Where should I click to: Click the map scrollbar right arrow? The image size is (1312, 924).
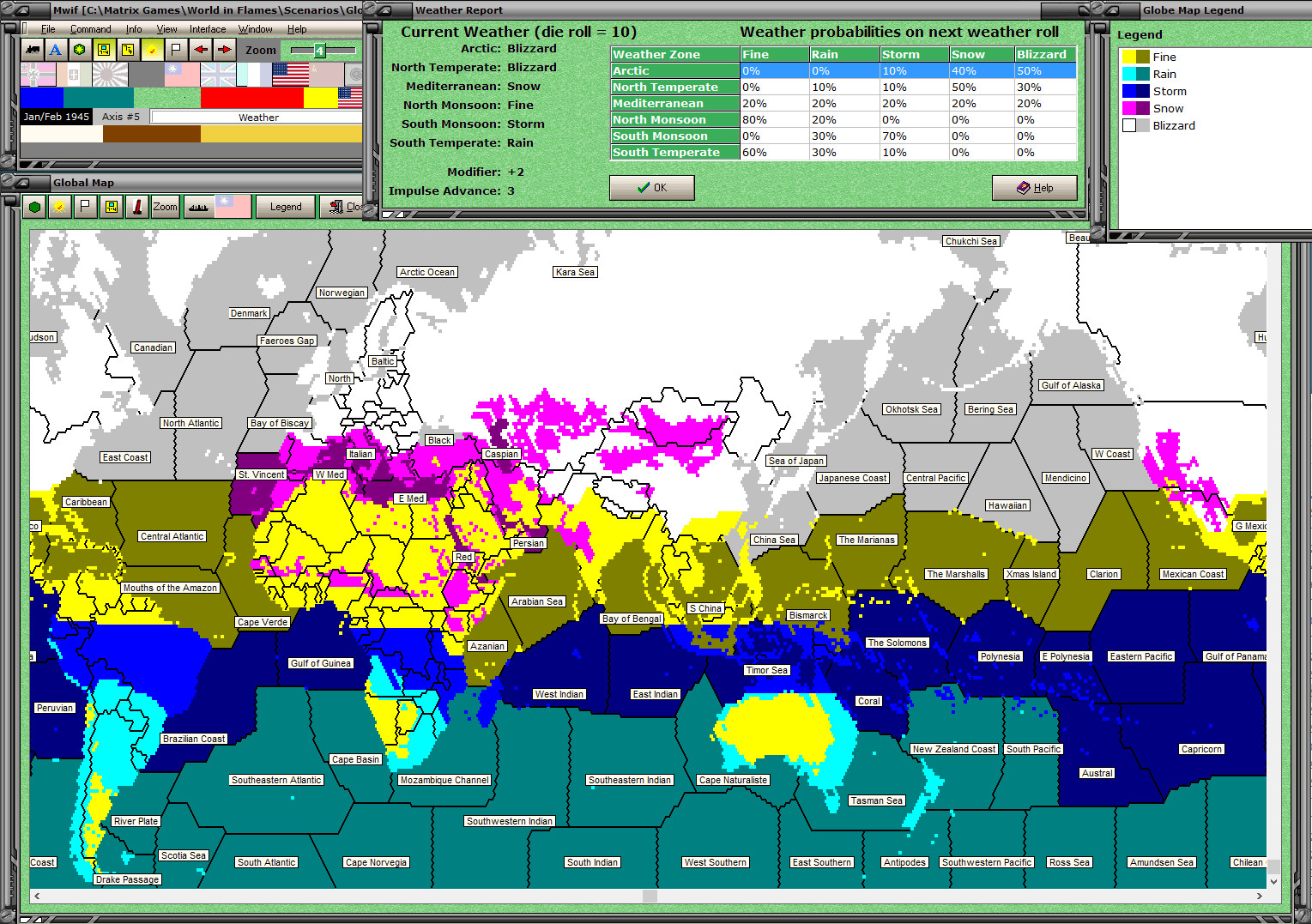[x=1259, y=896]
